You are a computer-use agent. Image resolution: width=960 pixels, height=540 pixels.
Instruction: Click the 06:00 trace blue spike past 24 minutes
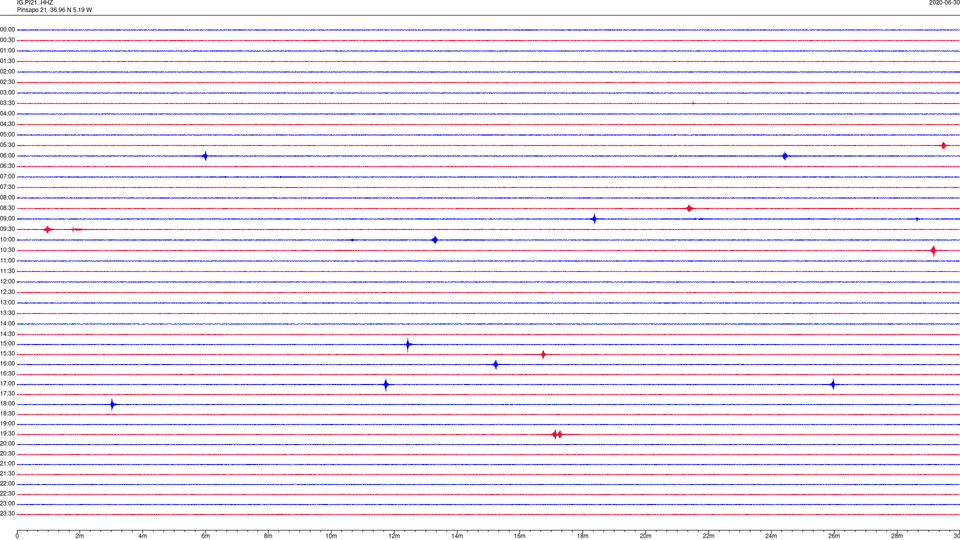[785, 156]
